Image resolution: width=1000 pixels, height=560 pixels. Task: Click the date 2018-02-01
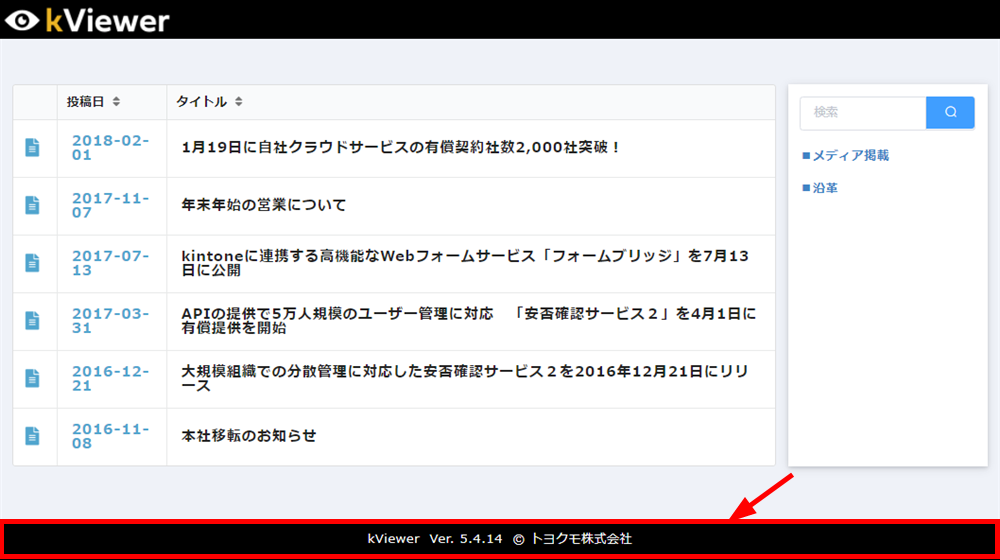(x=110, y=147)
